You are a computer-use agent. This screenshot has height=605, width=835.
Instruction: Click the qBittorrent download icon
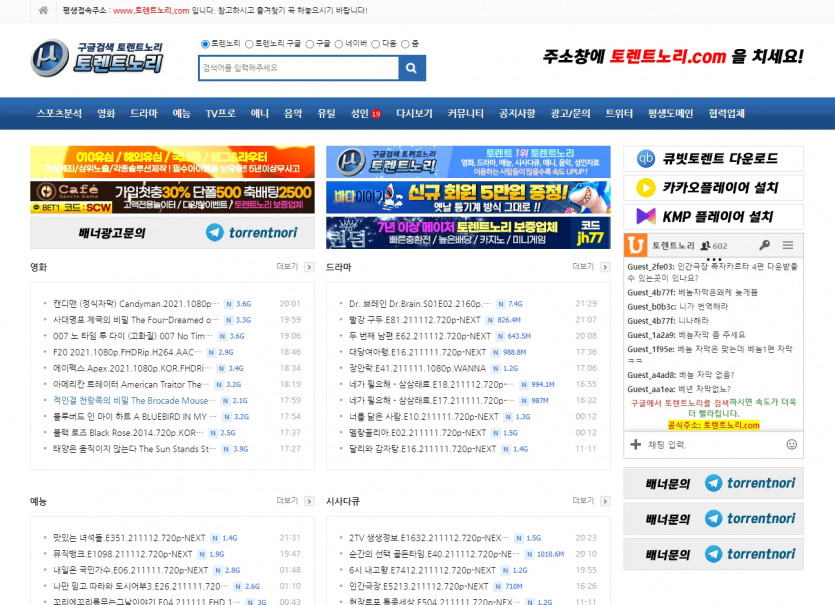(646, 158)
